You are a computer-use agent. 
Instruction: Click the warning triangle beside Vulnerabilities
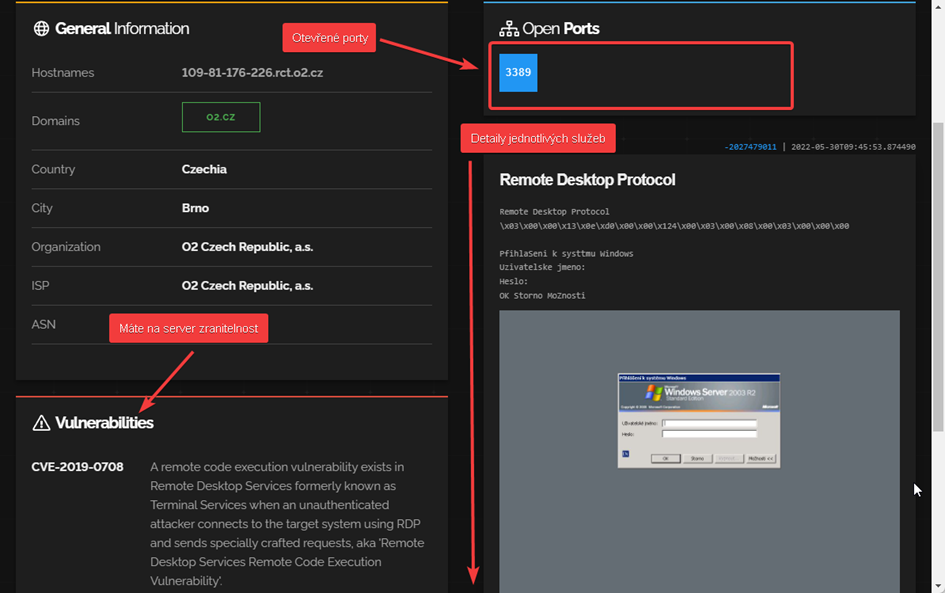pyautogui.click(x=41, y=423)
